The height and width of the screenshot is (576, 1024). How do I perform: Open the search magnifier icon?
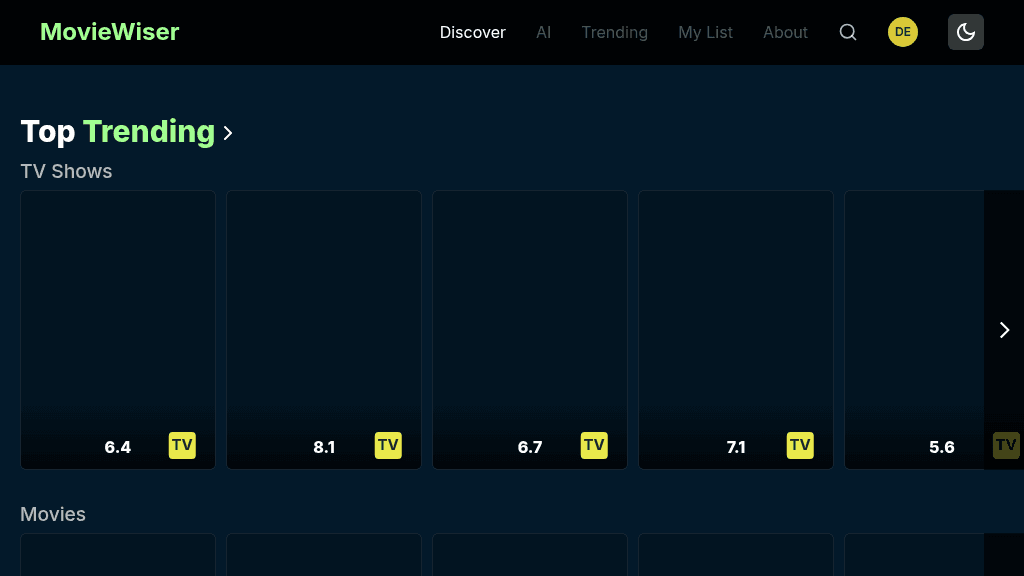tap(848, 32)
